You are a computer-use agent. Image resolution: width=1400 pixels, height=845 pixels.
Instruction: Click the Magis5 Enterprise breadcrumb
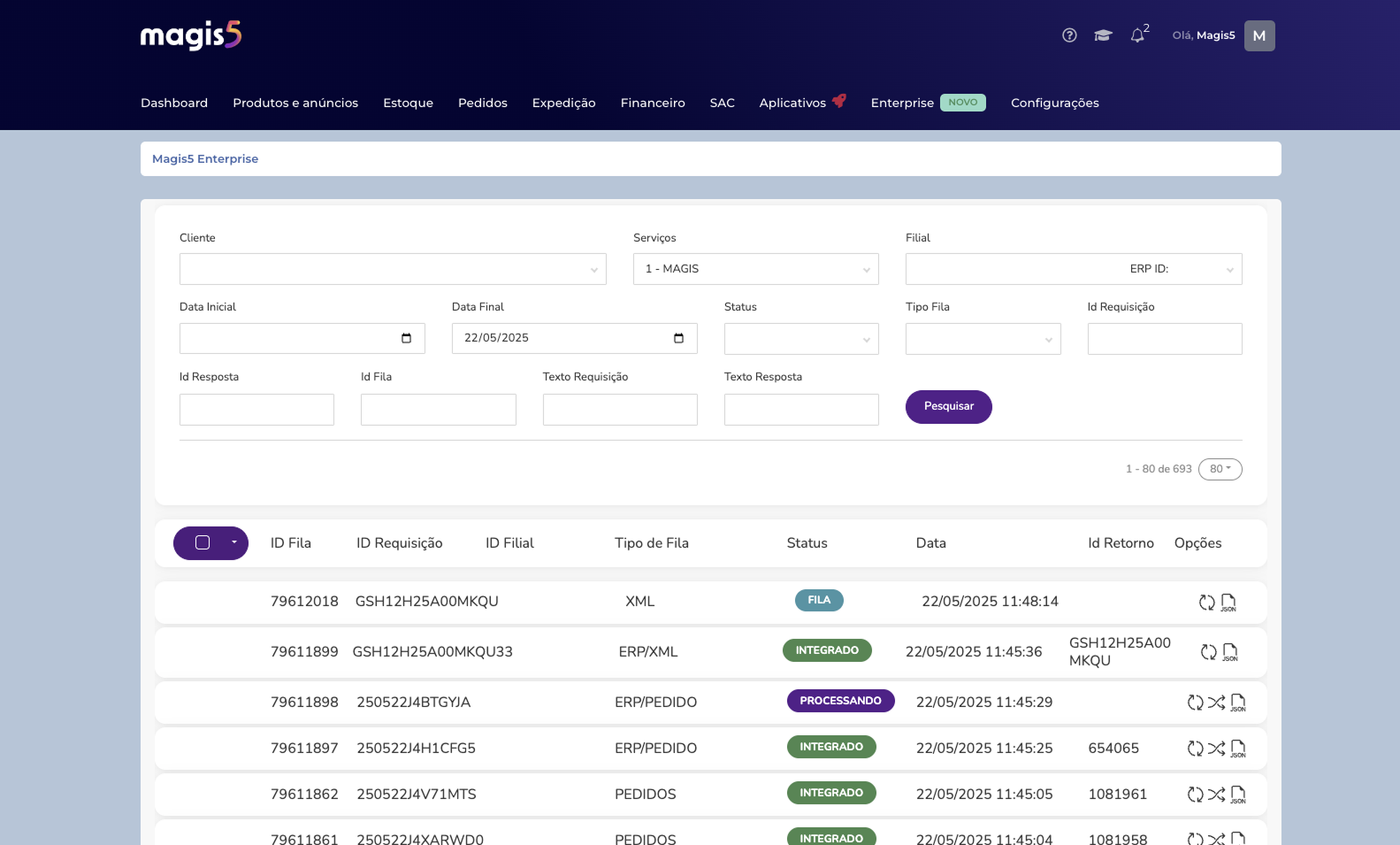click(205, 159)
